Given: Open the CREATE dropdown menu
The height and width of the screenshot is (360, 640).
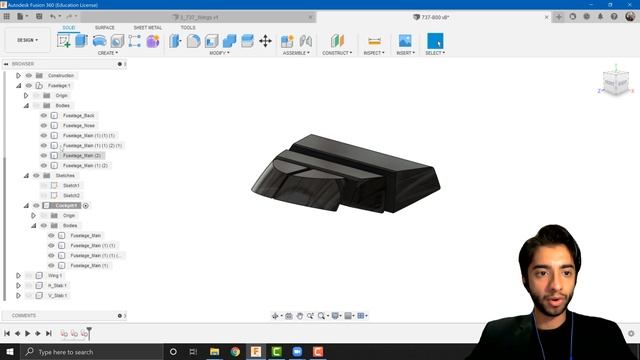Looking at the screenshot, I should (x=108, y=53).
